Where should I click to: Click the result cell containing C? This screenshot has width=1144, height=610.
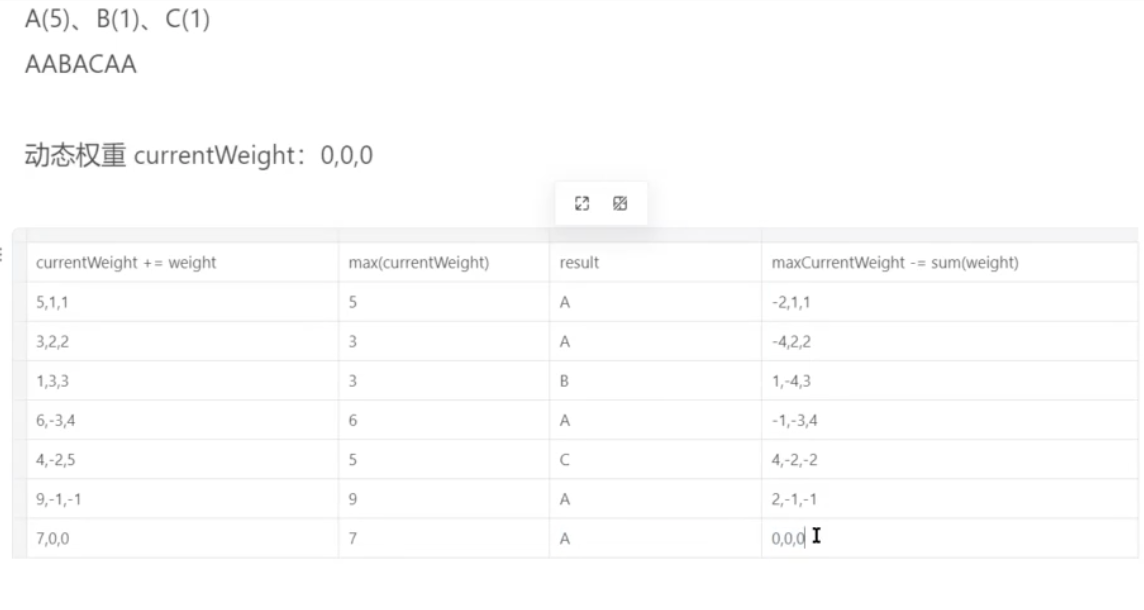(655, 460)
